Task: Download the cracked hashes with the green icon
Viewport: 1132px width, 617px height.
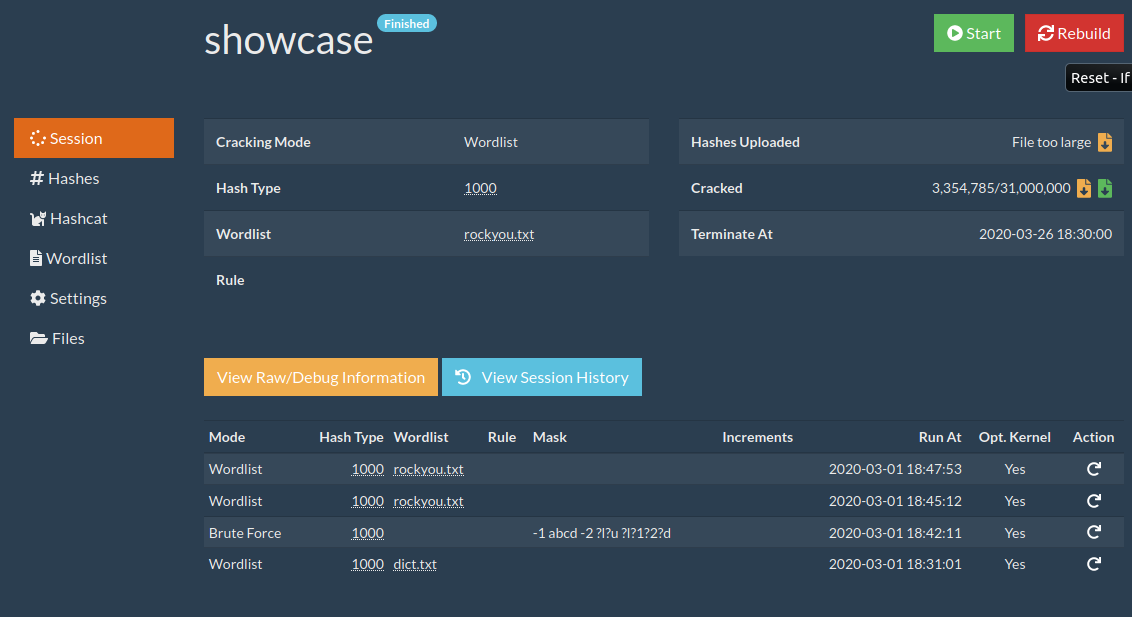Action: [x=1104, y=188]
